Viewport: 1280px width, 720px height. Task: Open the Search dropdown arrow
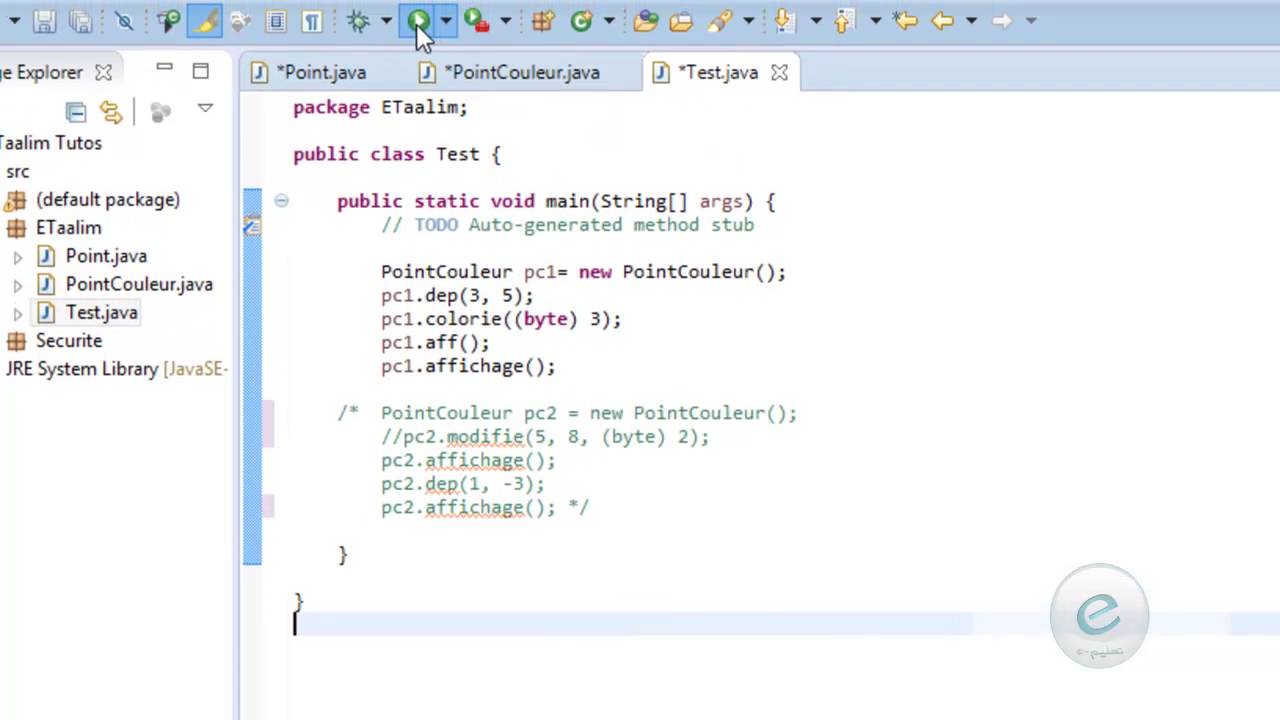click(x=748, y=20)
